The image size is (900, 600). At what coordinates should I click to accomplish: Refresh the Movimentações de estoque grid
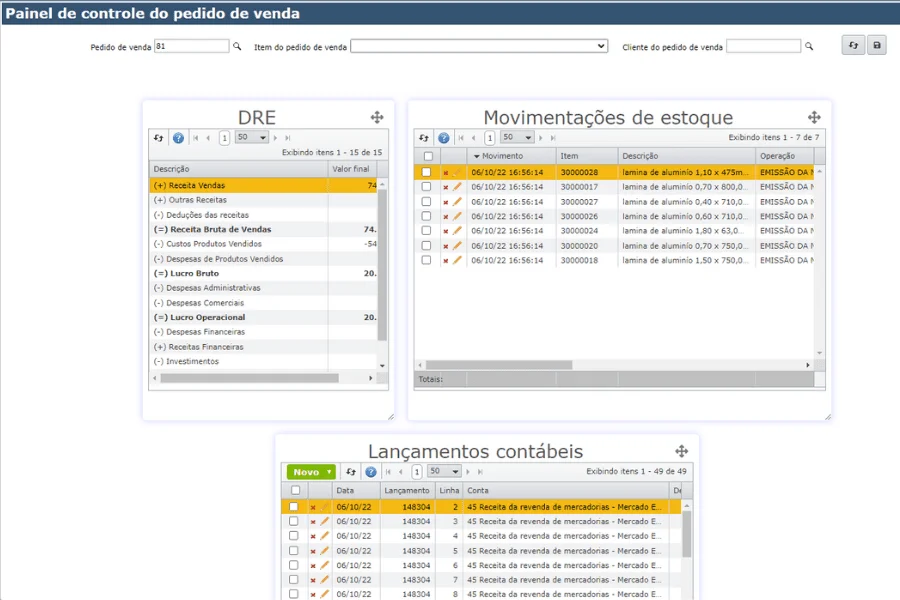[x=424, y=138]
